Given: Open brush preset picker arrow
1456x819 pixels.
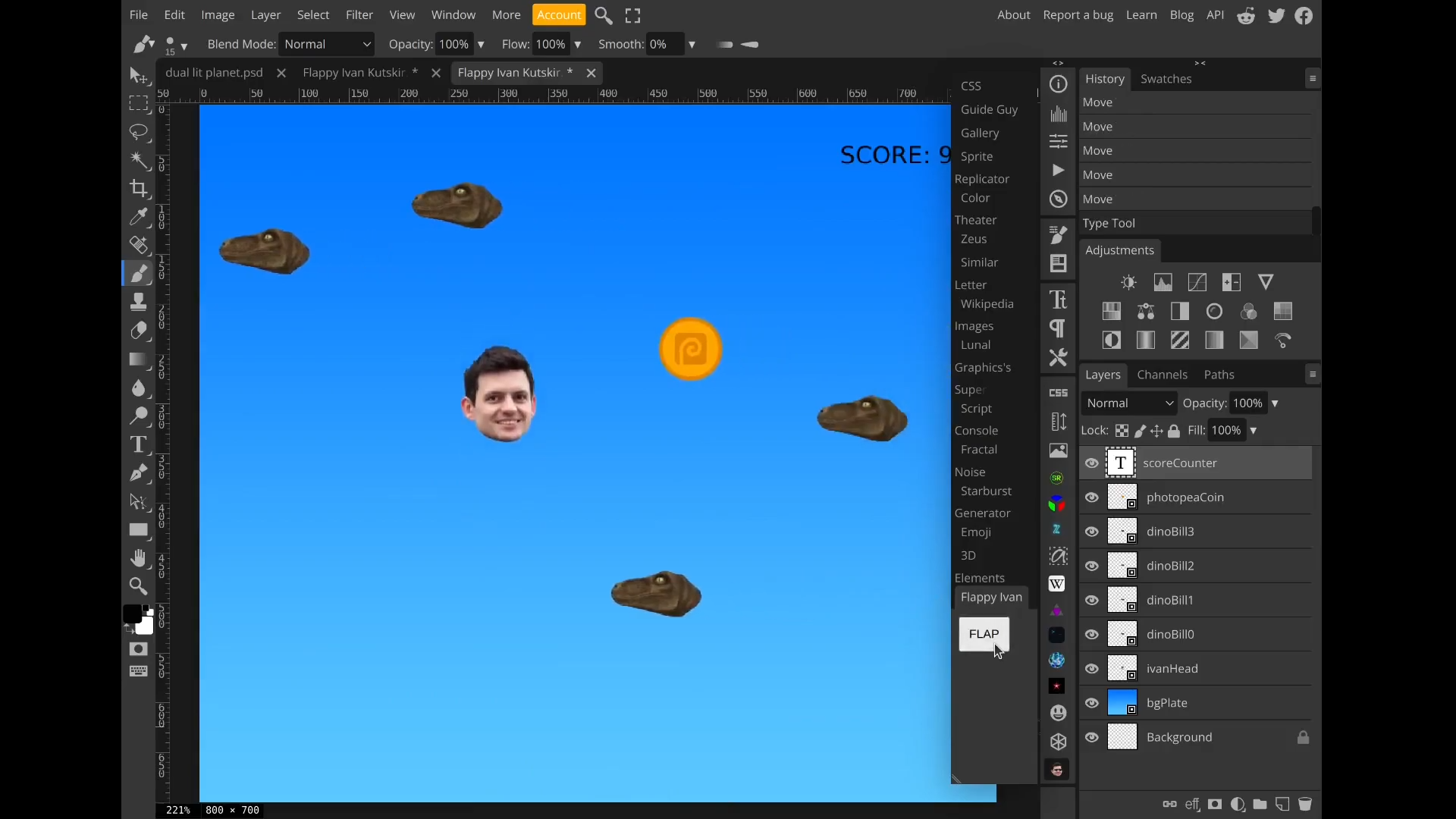Looking at the screenshot, I should [x=184, y=47].
